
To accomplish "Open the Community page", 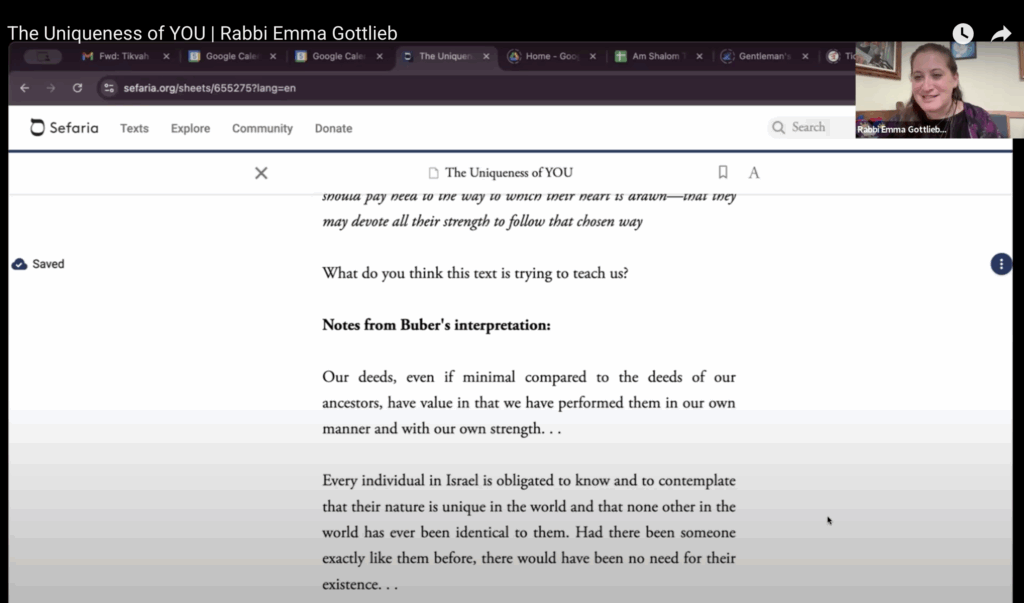I will (262, 128).
